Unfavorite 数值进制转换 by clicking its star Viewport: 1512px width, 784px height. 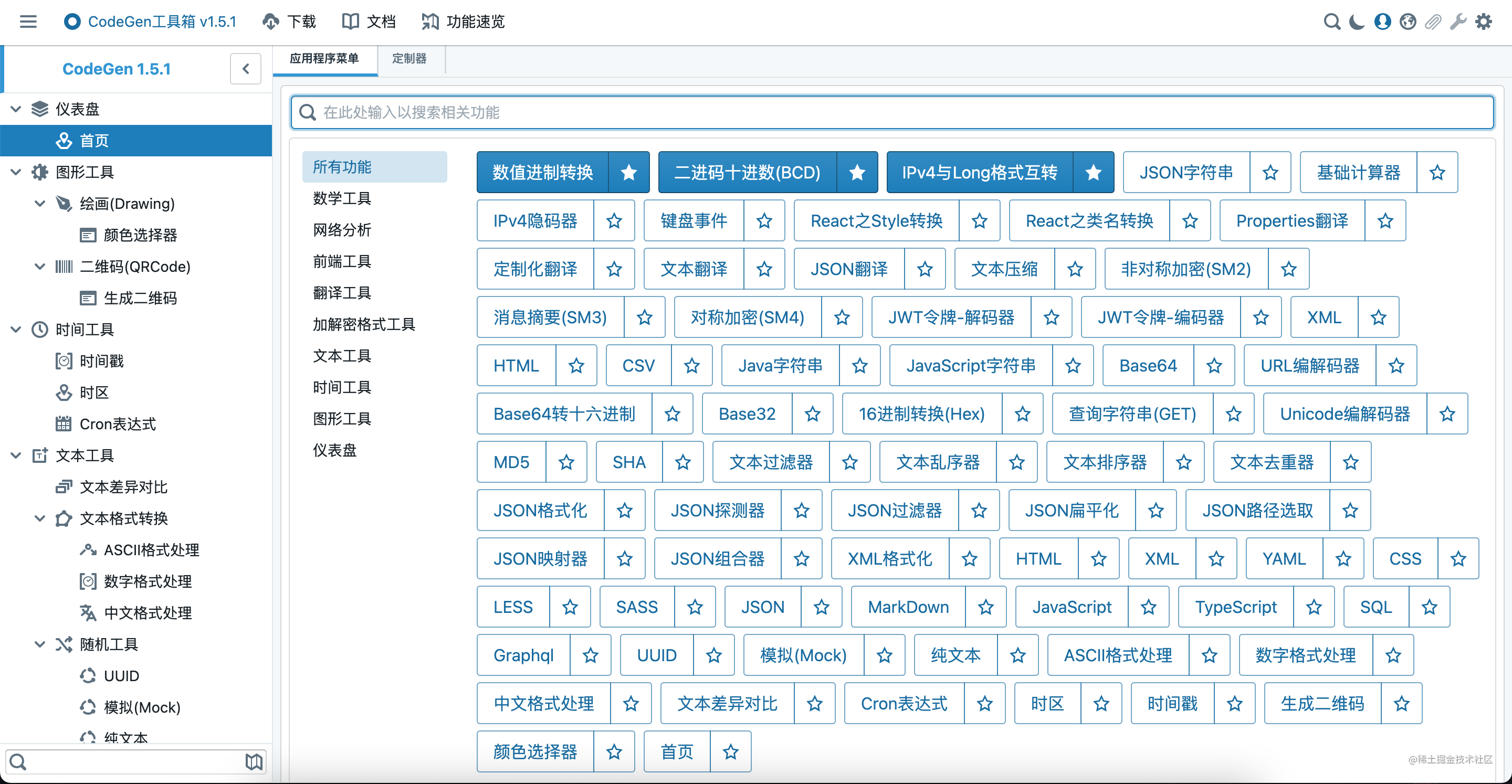click(628, 172)
